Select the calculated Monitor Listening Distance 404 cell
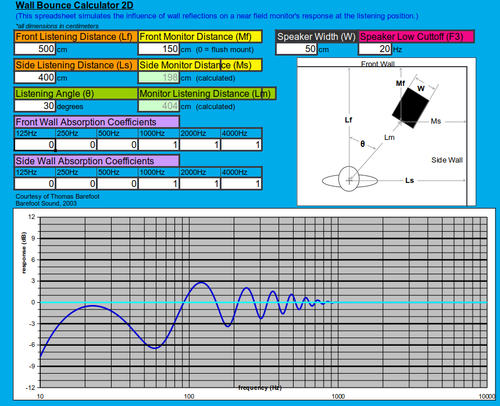 click(159, 106)
